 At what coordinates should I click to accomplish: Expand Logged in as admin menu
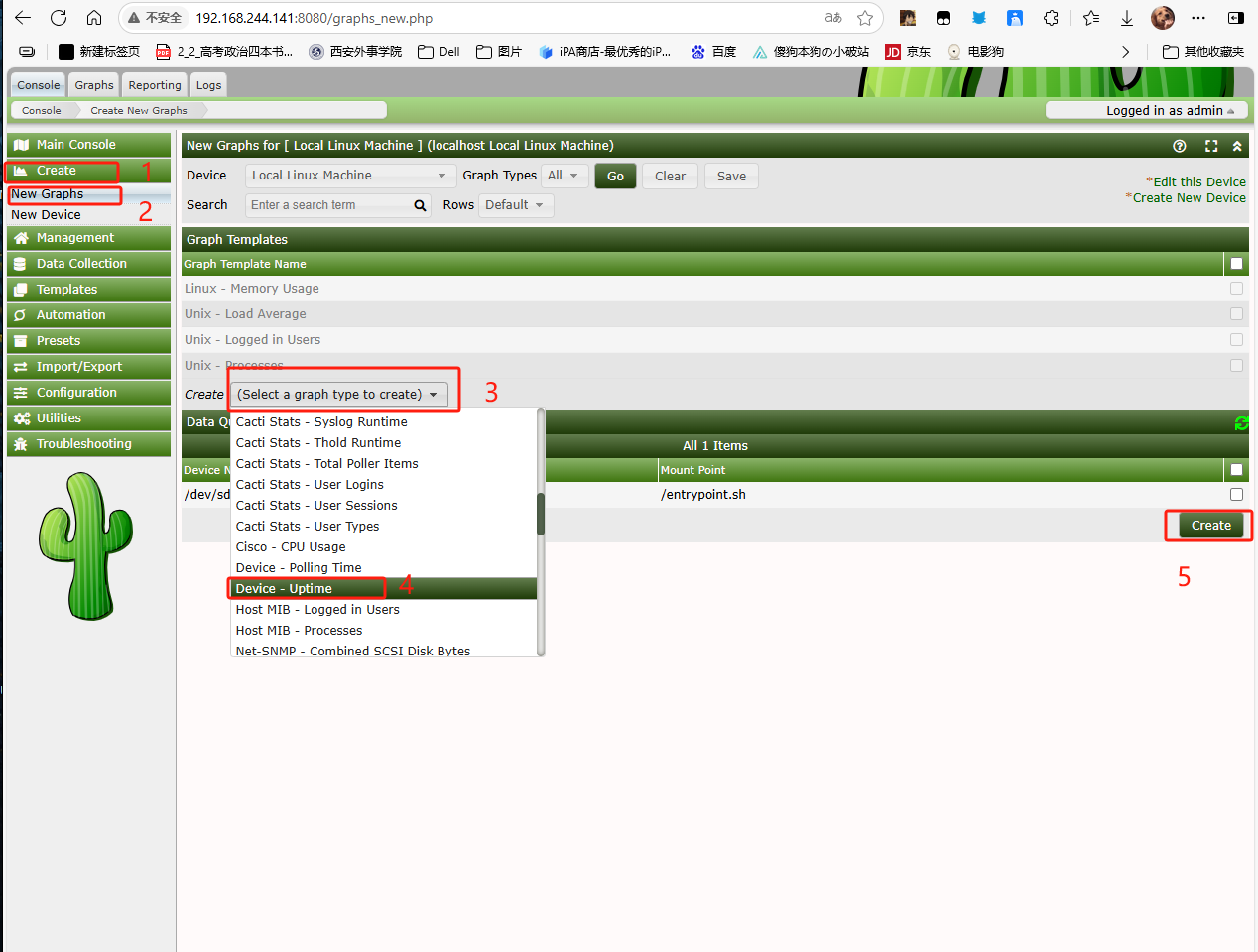tap(1146, 110)
